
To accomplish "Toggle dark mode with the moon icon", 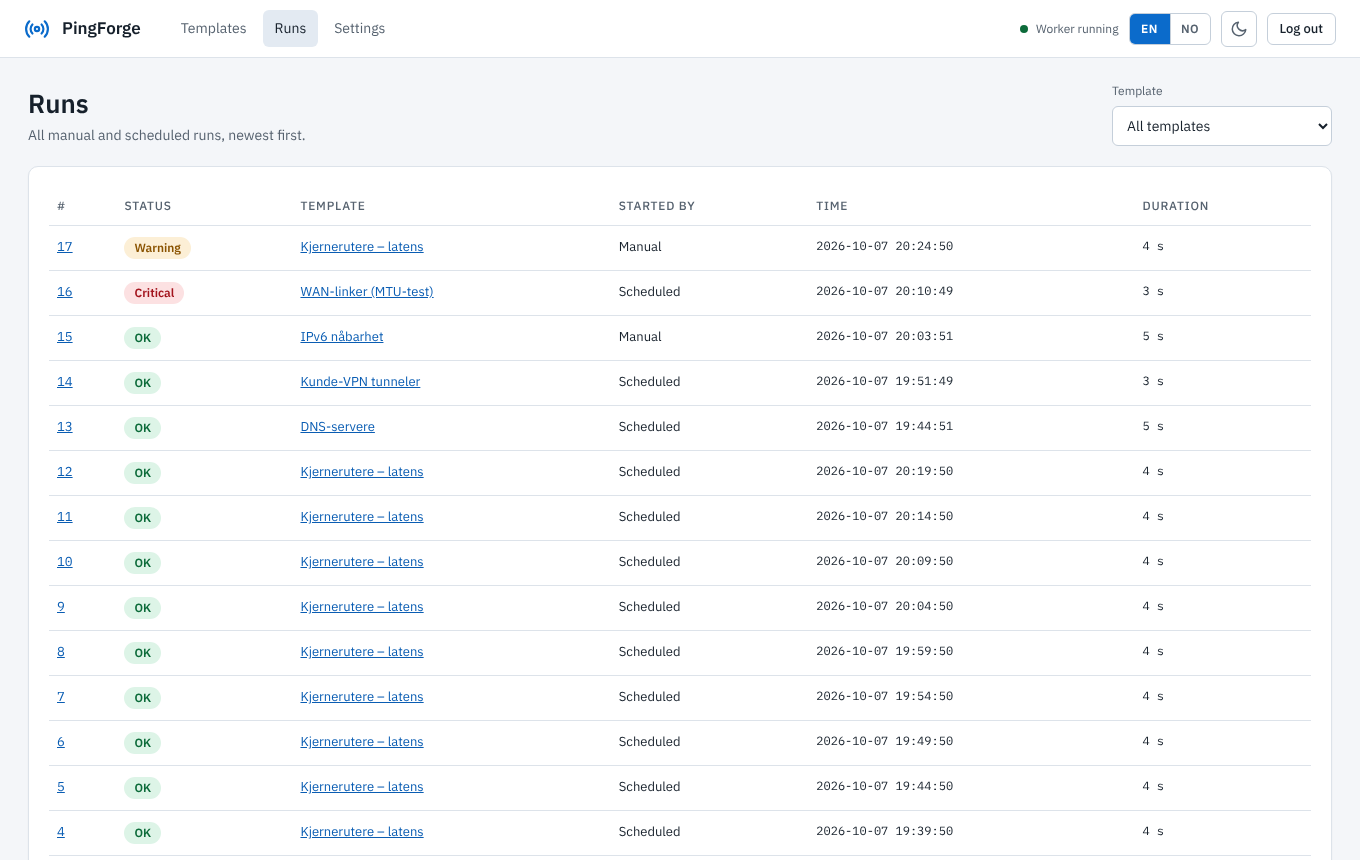I will [1239, 29].
